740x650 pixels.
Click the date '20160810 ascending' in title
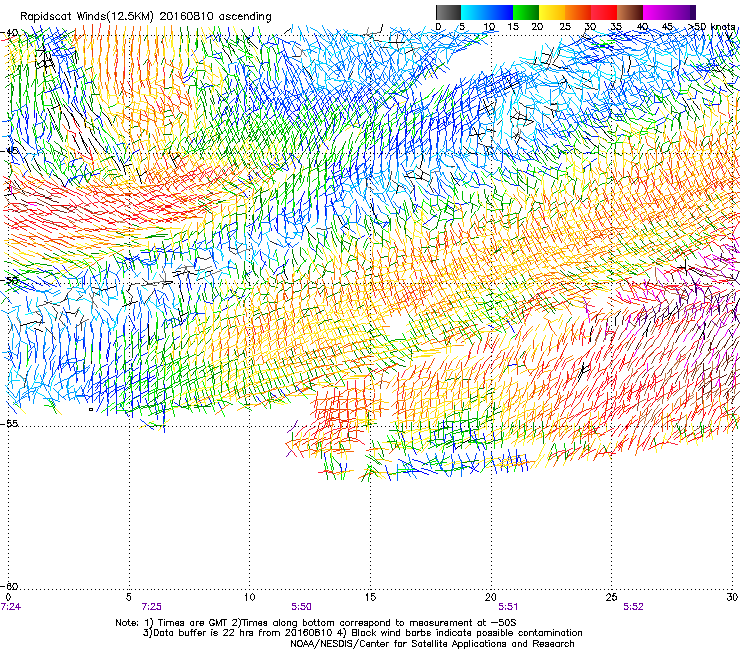coord(215,16)
